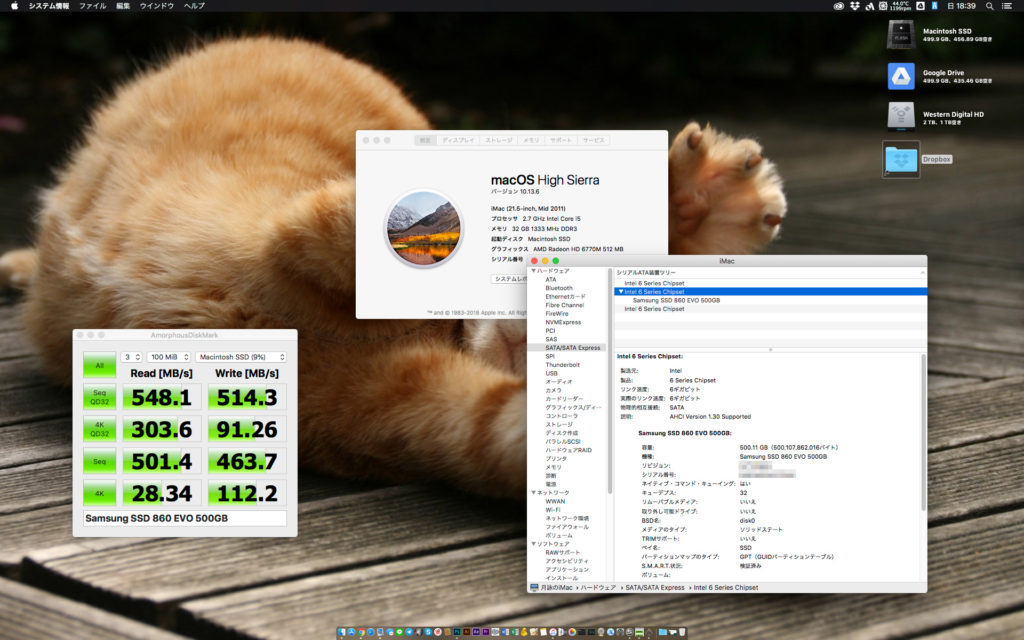Switch to the サービス tab in About This Mac
This screenshot has width=1024, height=640.
pyautogui.click(x=594, y=140)
